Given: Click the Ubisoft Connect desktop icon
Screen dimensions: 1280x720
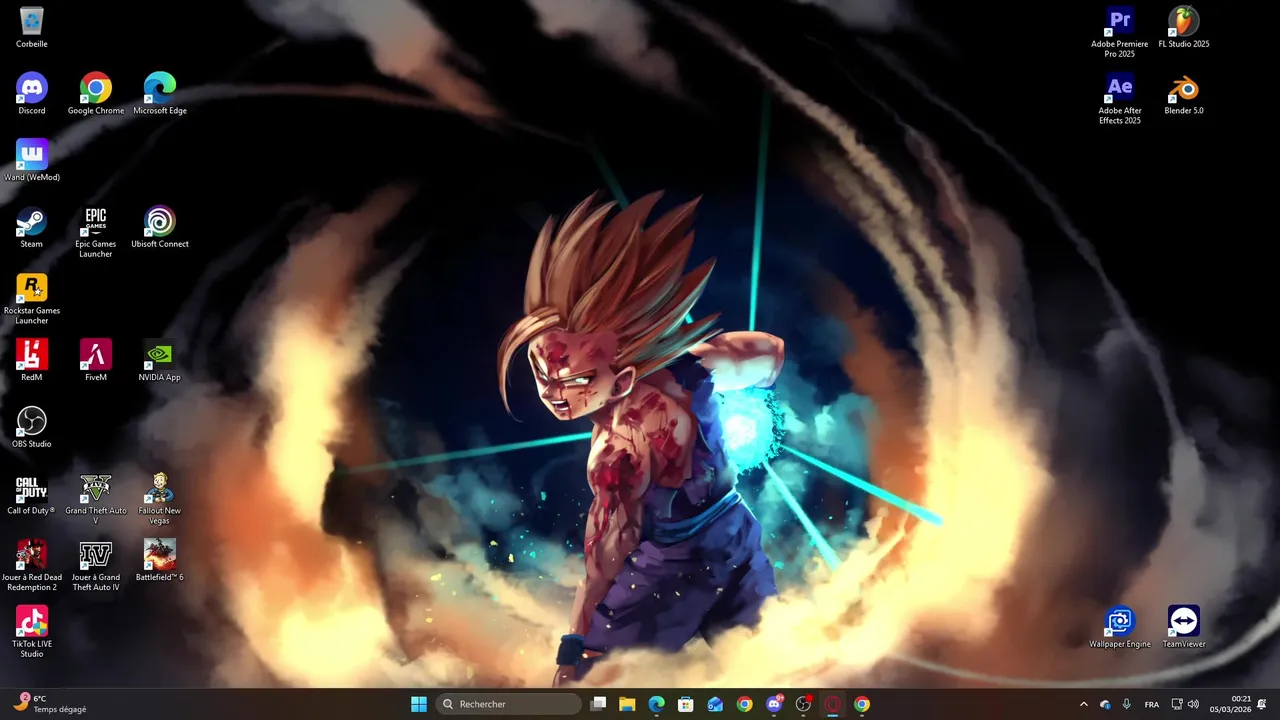Looking at the screenshot, I should 160,227.
